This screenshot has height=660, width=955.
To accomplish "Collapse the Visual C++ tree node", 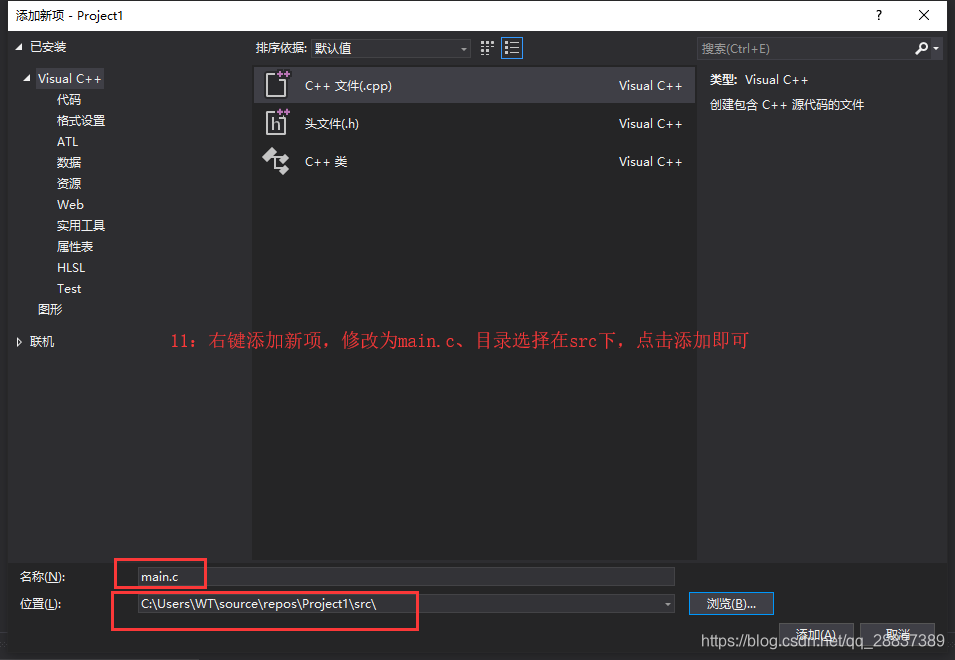I will [x=27, y=79].
